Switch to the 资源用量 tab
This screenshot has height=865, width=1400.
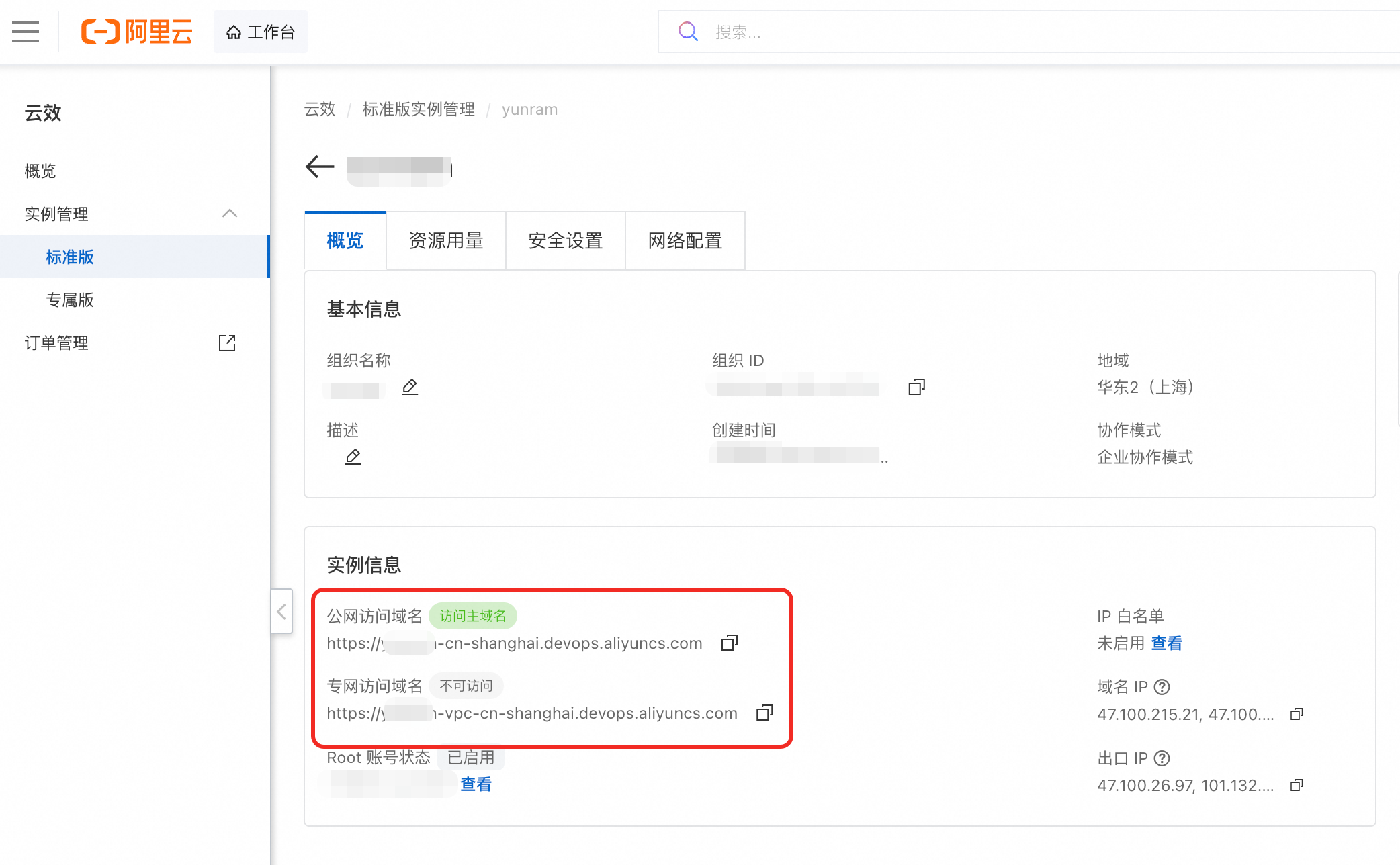click(x=446, y=240)
